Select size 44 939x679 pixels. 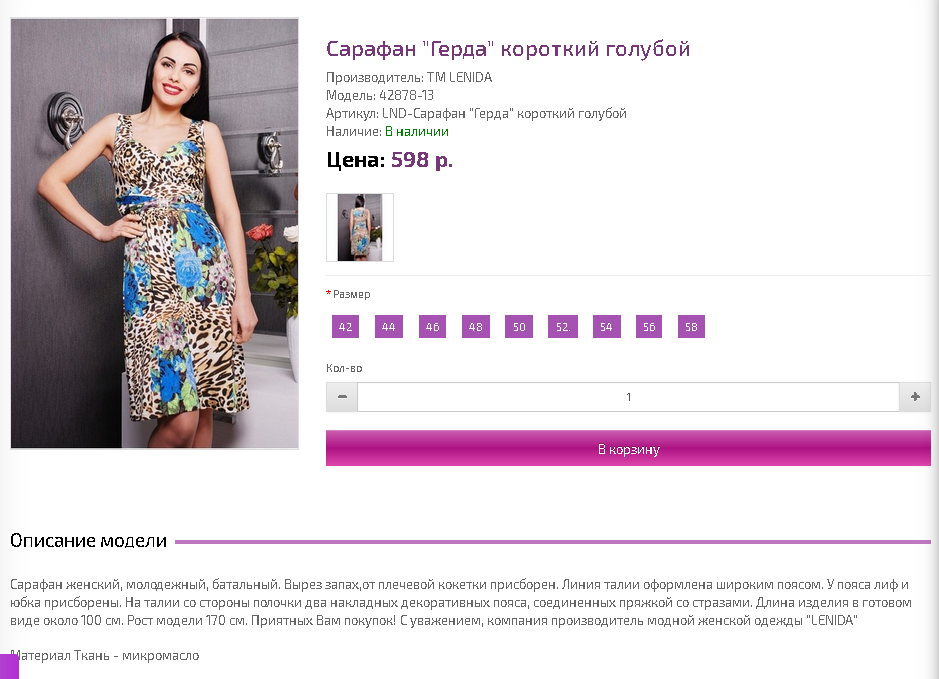coord(389,327)
